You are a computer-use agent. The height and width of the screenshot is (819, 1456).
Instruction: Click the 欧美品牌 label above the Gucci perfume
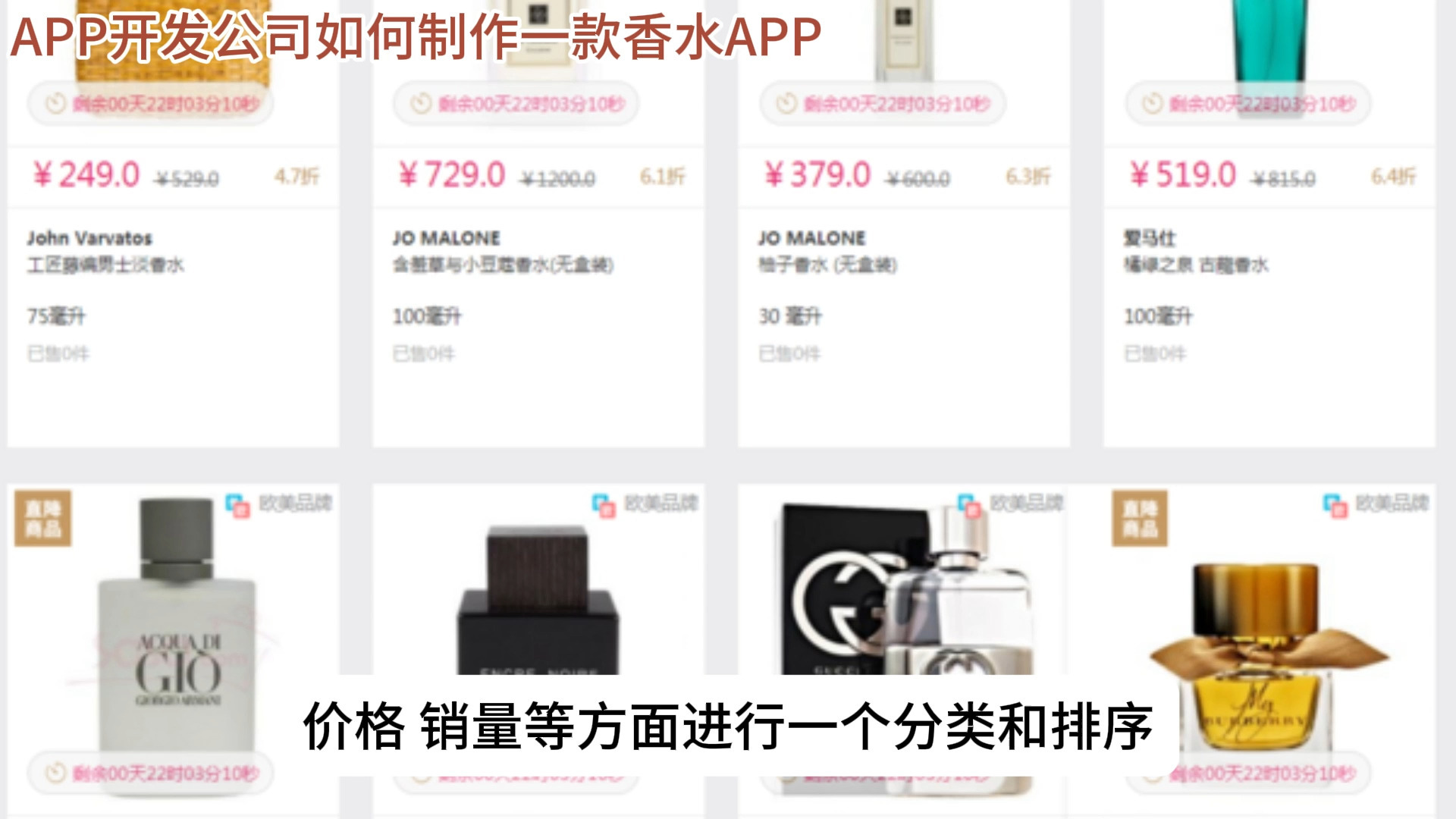1027,503
